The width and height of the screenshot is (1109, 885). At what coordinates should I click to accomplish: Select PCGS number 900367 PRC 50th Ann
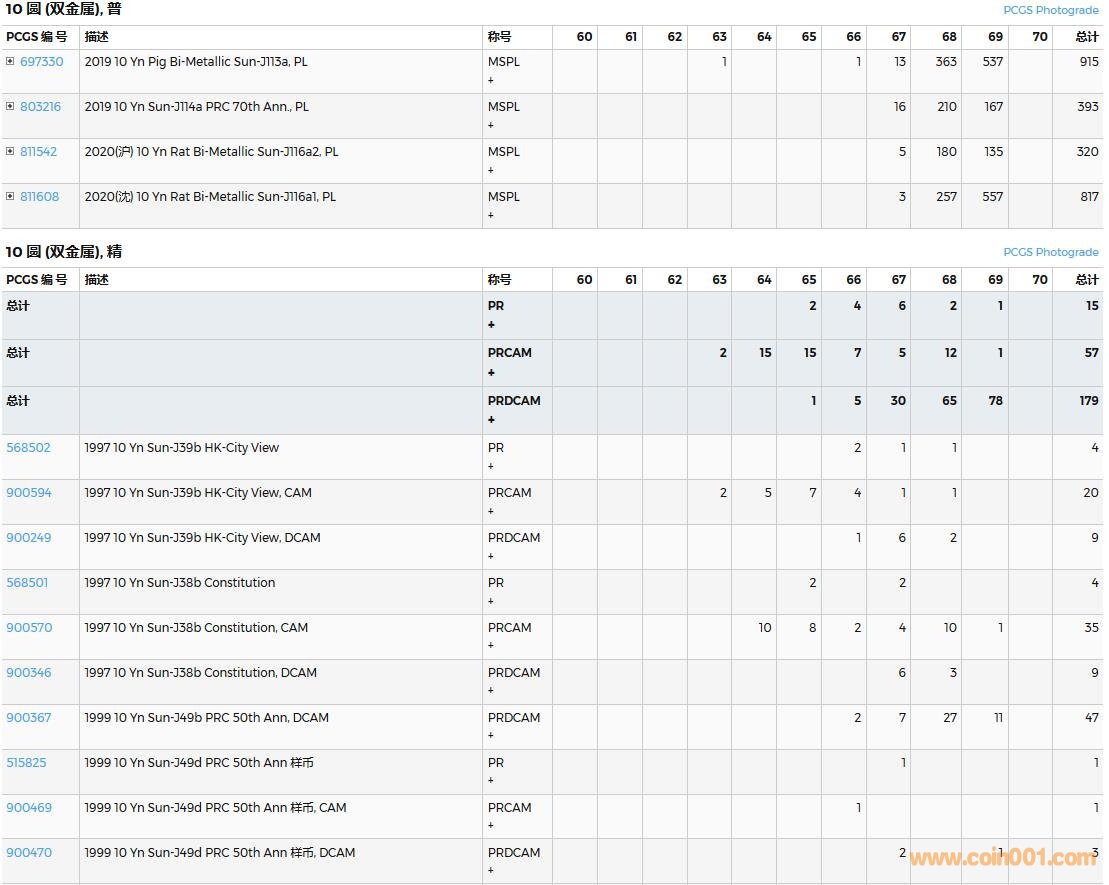28,718
